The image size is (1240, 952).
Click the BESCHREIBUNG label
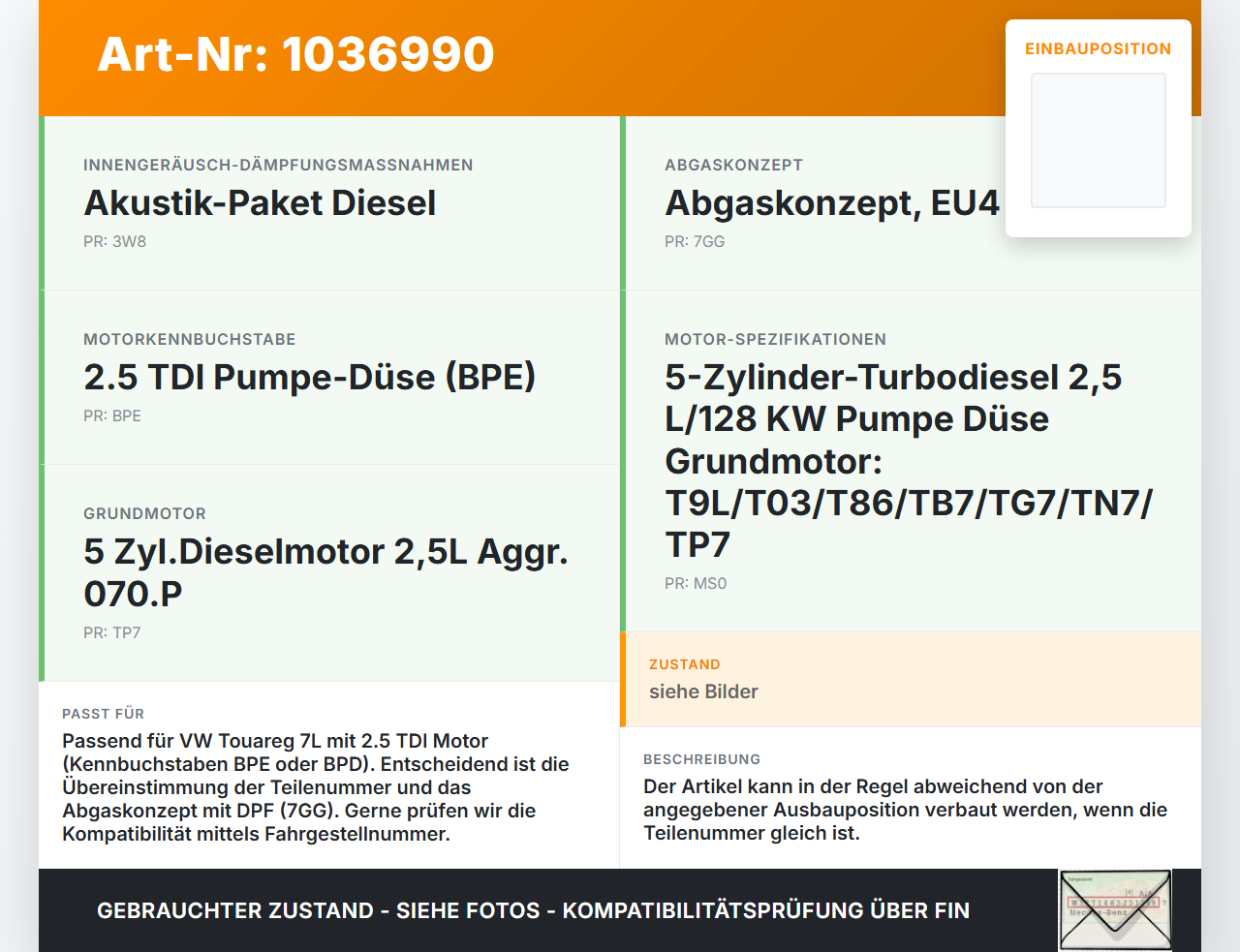(701, 759)
